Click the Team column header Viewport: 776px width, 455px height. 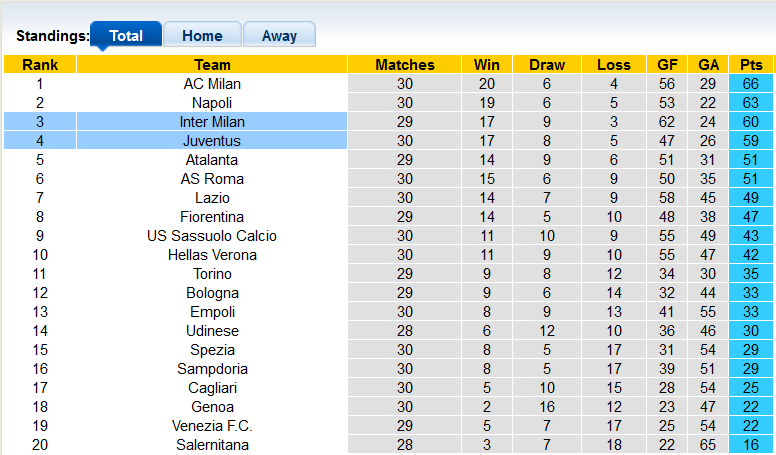click(212, 65)
